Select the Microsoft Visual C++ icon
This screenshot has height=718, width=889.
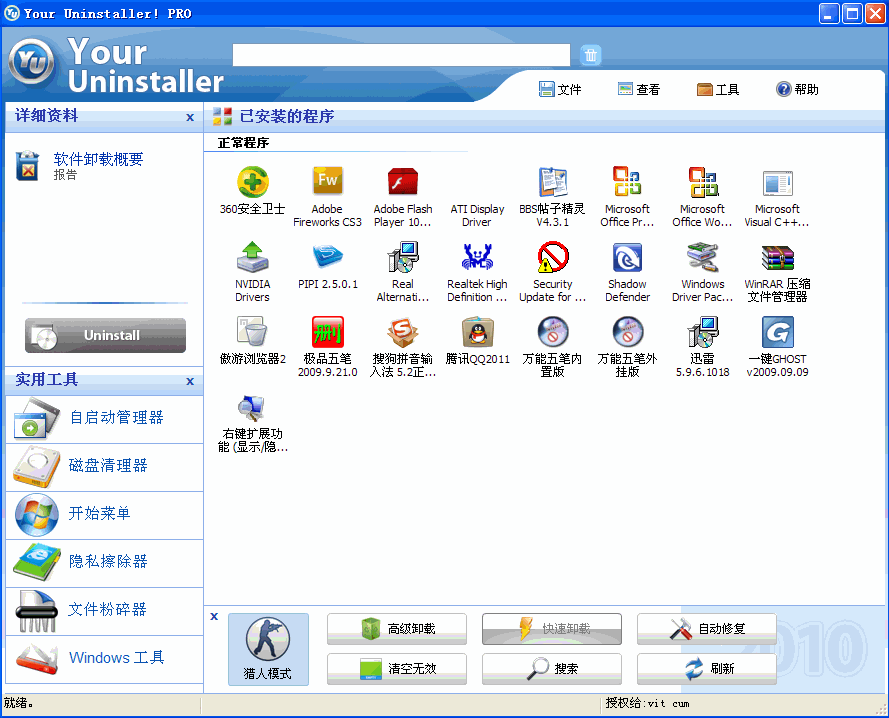click(x=777, y=183)
